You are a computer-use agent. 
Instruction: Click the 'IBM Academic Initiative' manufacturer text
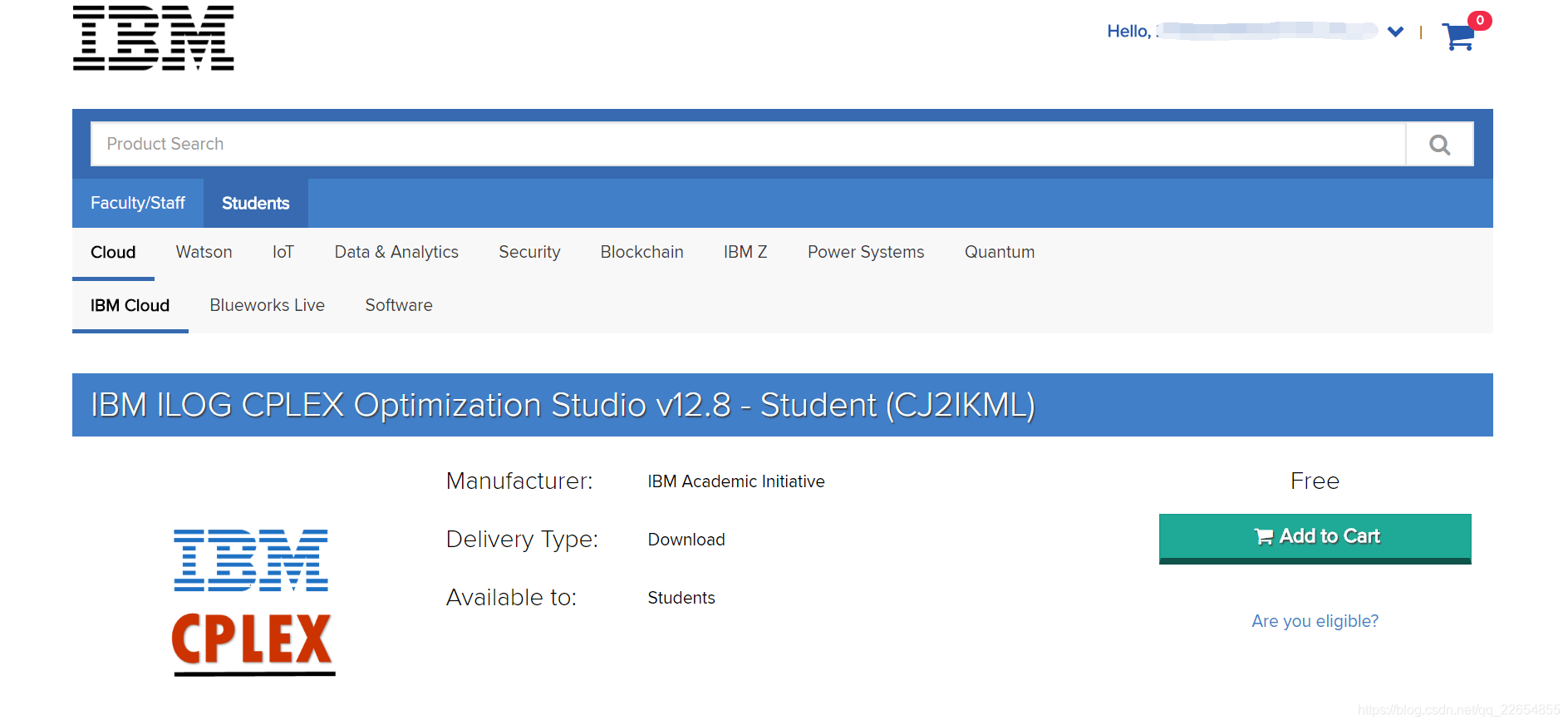tap(736, 481)
